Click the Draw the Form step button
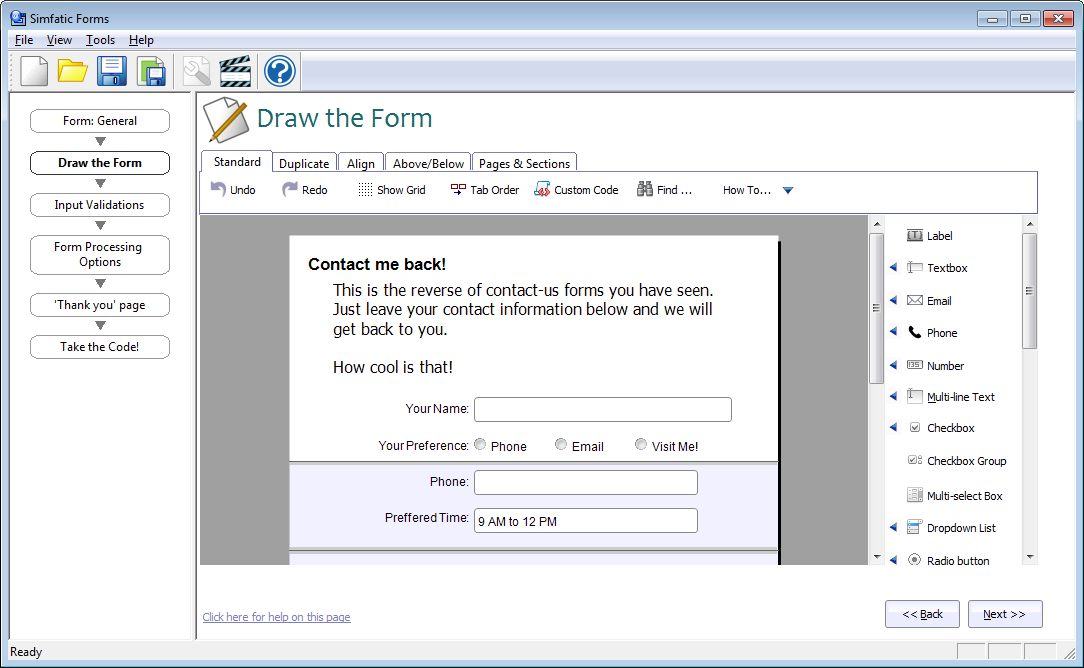The image size is (1084, 668). pyautogui.click(x=100, y=163)
